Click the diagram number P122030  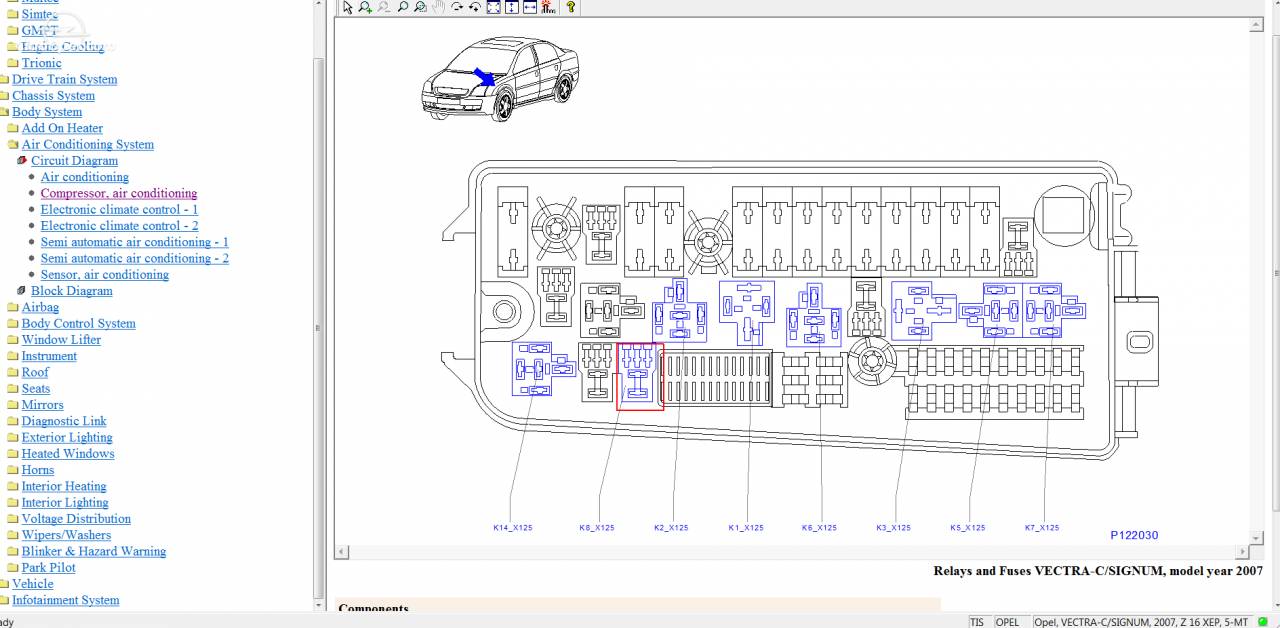point(1134,535)
